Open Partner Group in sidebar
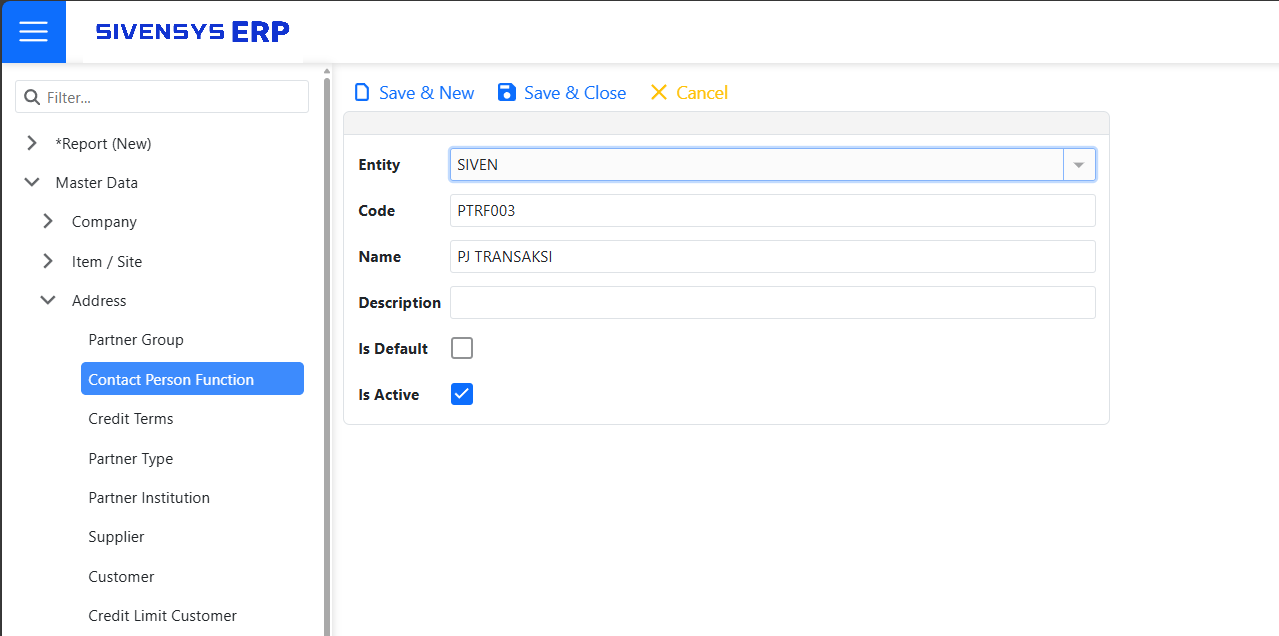The image size is (1279, 636). [136, 340]
